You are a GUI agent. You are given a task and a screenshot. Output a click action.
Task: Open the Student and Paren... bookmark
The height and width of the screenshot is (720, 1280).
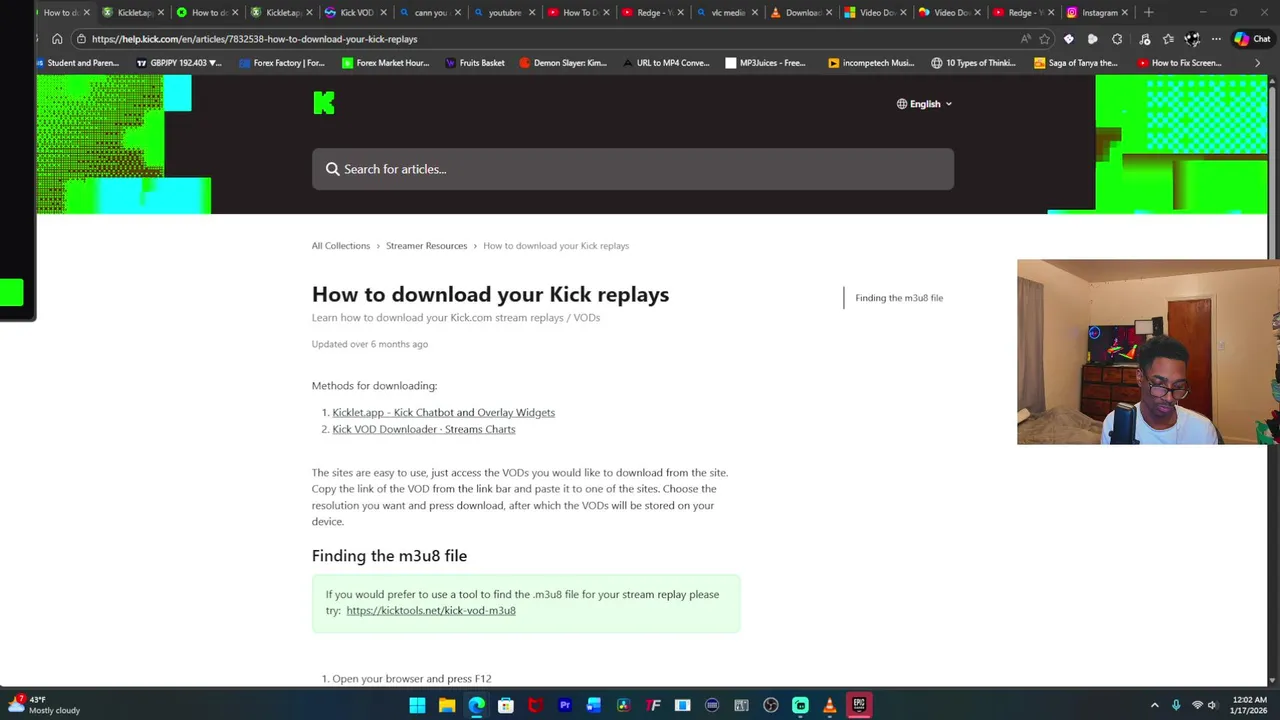click(78, 62)
